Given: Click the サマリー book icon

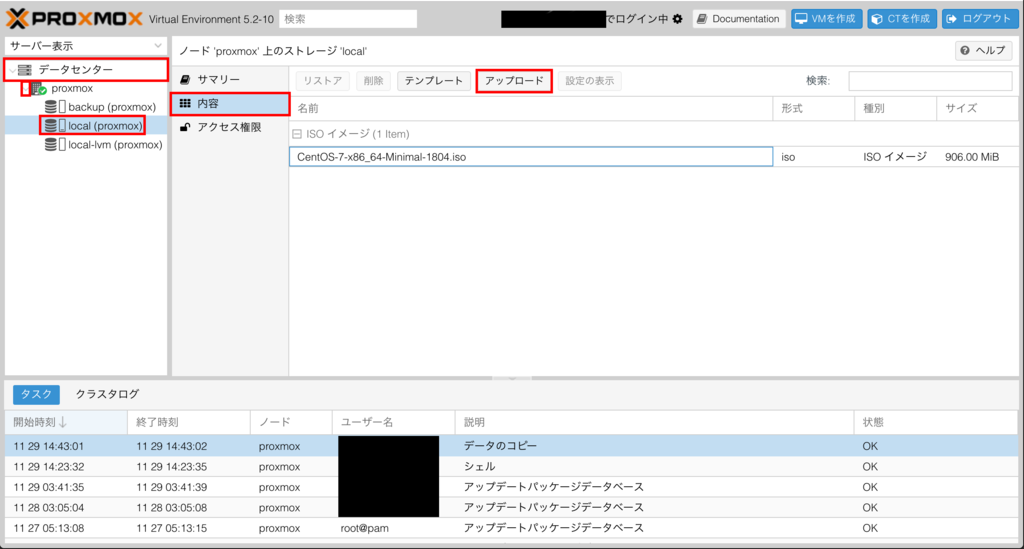Looking at the screenshot, I should (185, 80).
